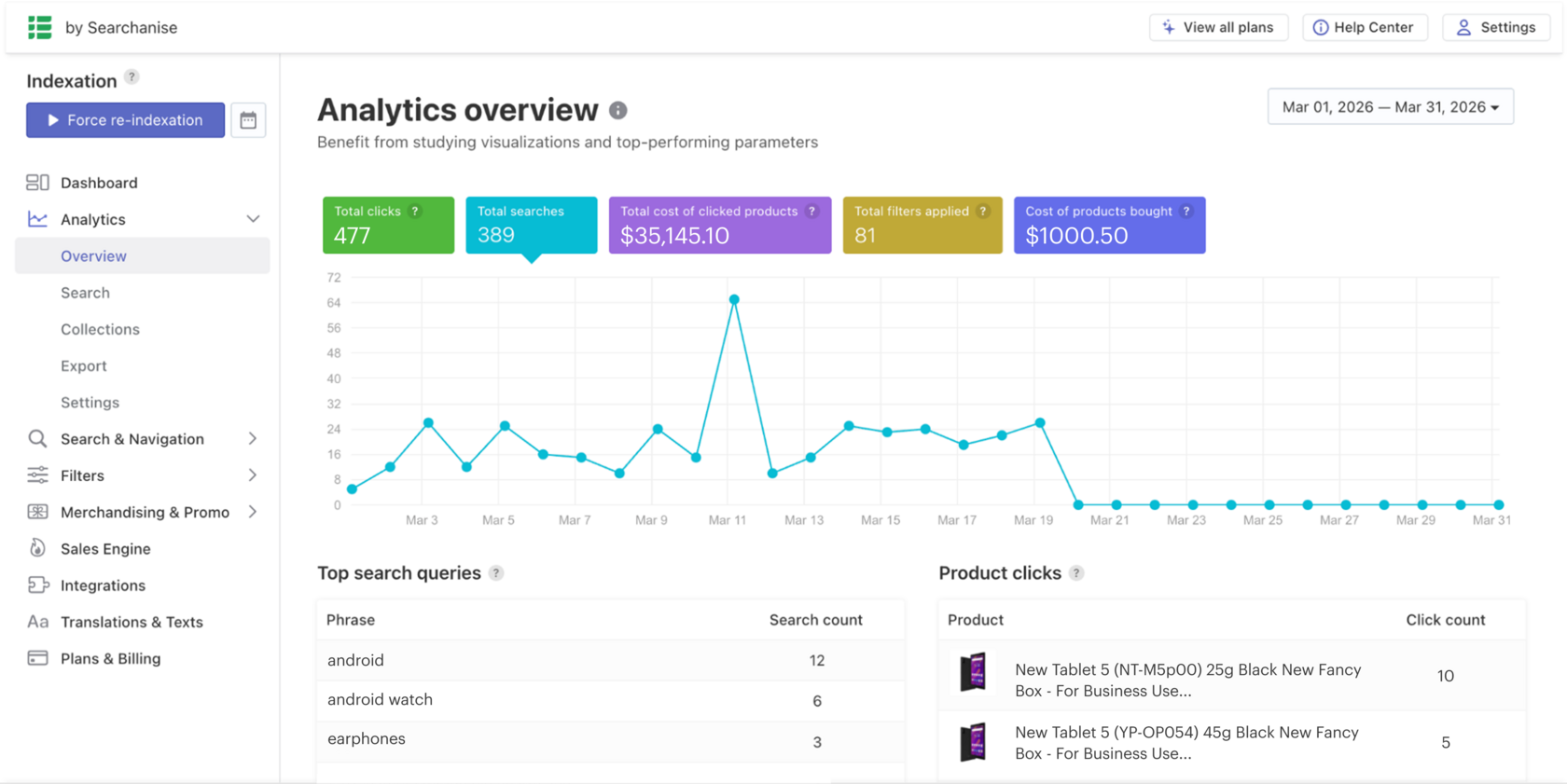Open the Collections analytics submenu item

point(100,329)
